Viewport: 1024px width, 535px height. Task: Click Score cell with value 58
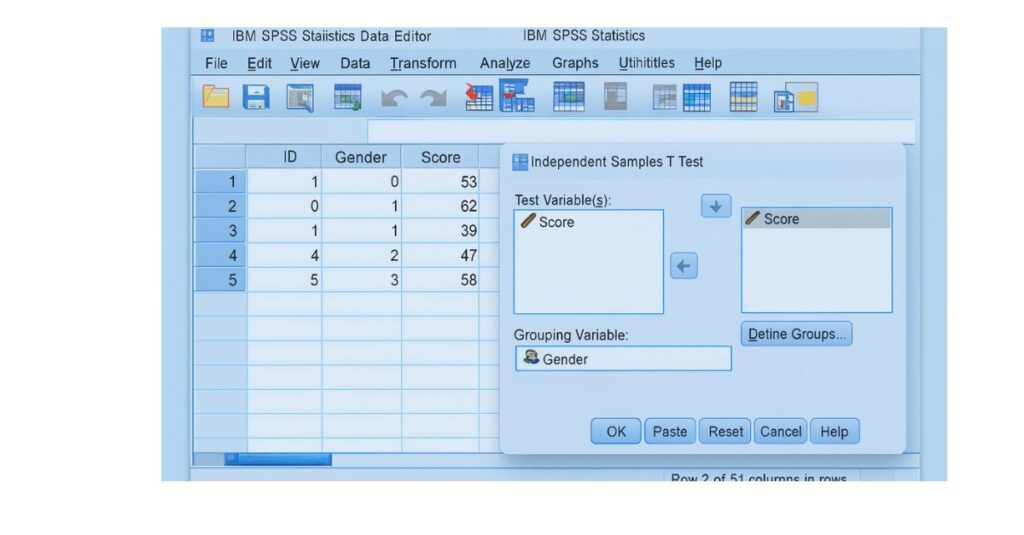441,280
